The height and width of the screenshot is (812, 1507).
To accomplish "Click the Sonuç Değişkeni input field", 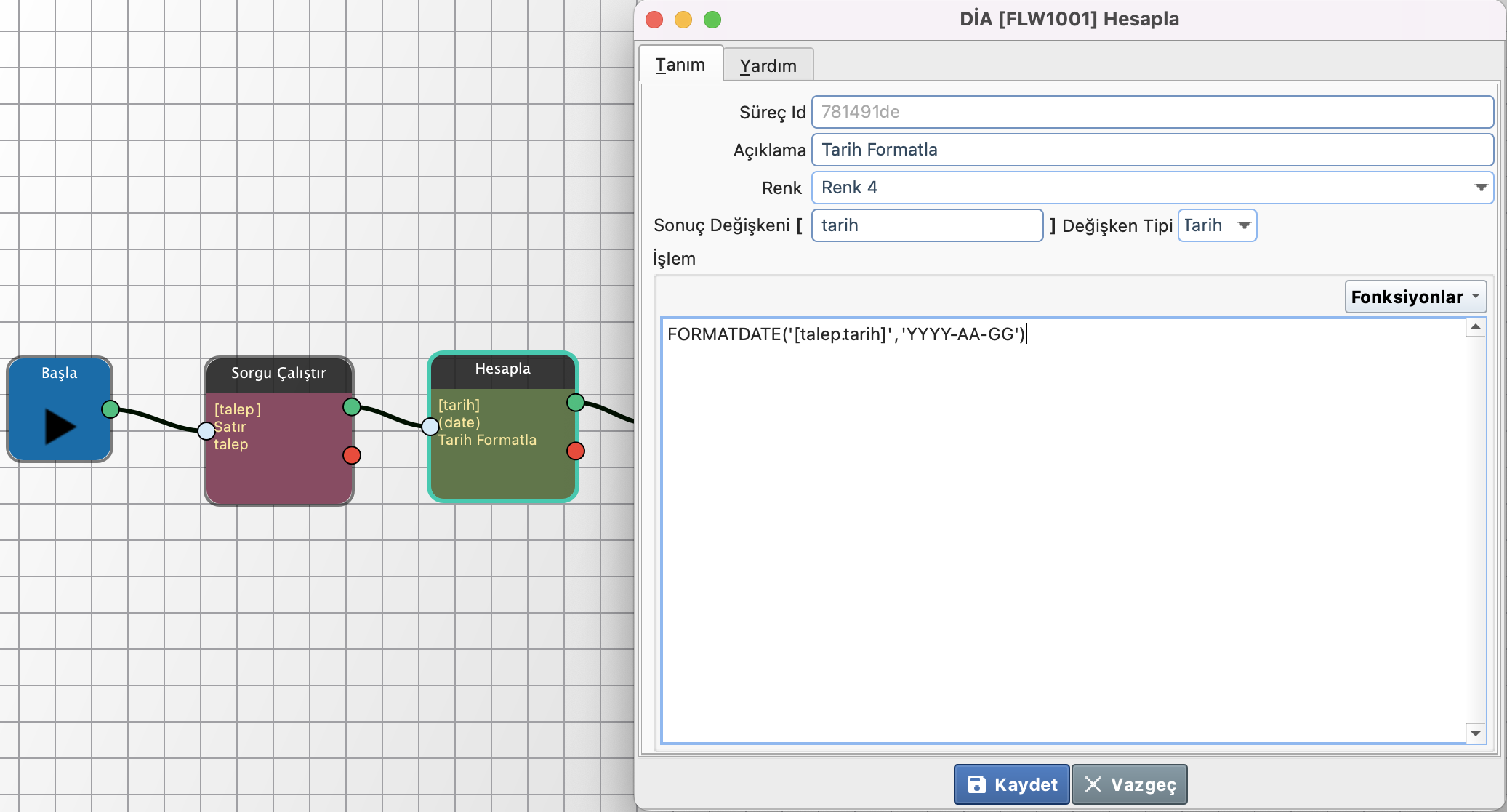I will (x=927, y=225).
